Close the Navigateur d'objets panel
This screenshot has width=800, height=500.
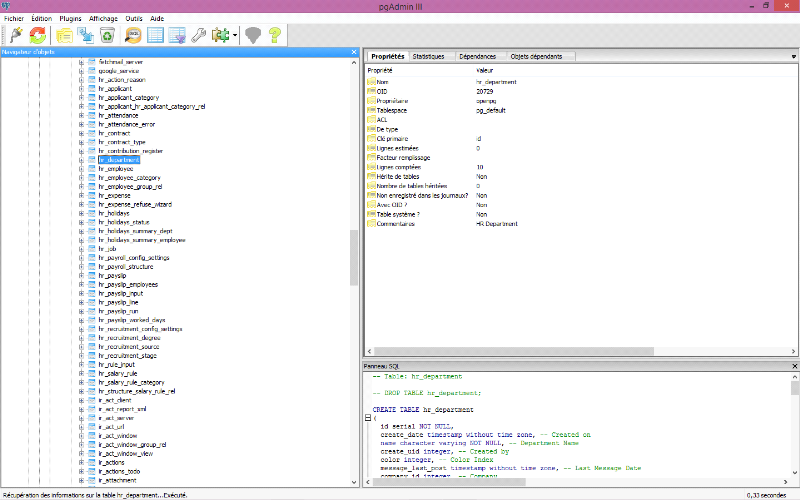[x=353, y=51]
